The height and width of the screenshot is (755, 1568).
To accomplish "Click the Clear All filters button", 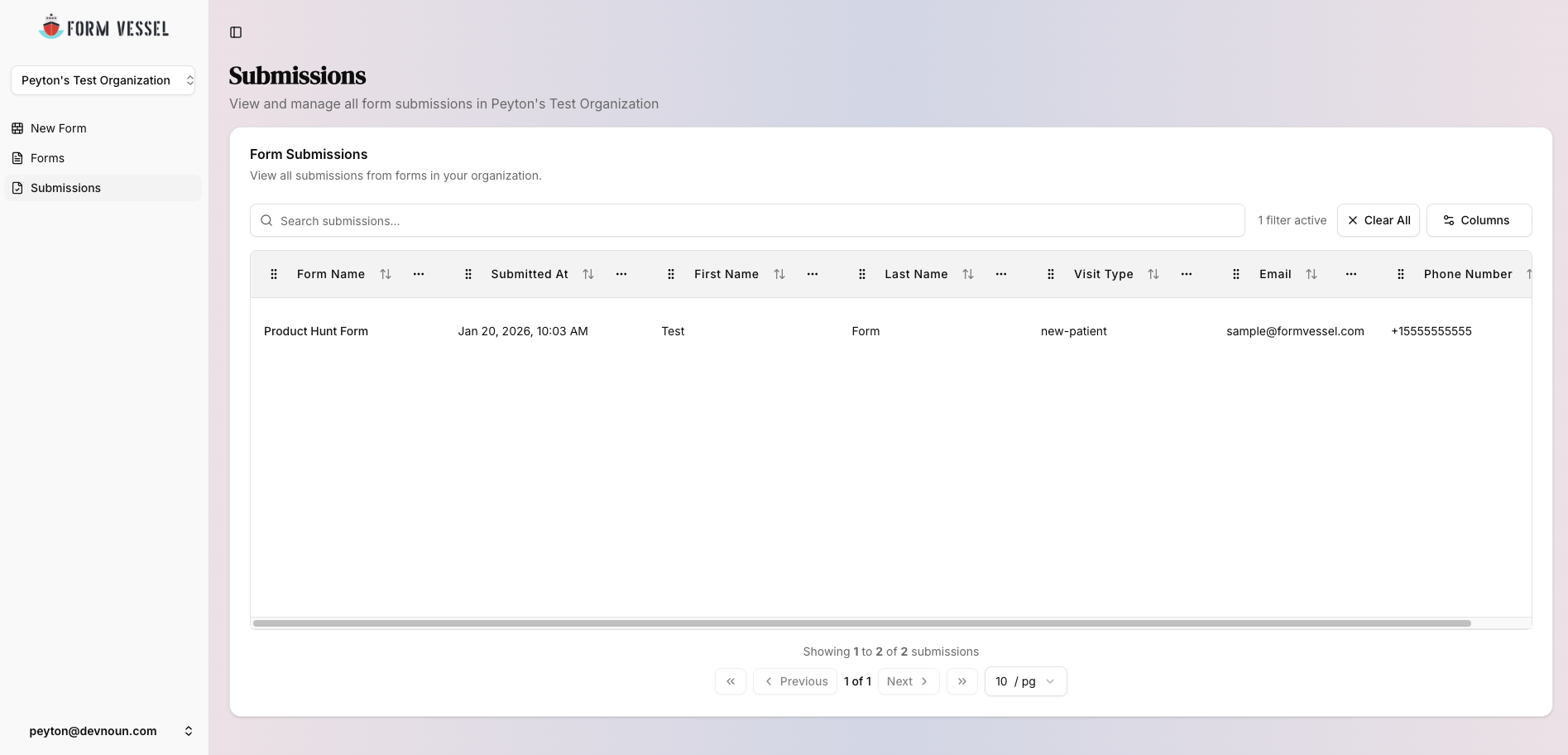I will (x=1378, y=220).
